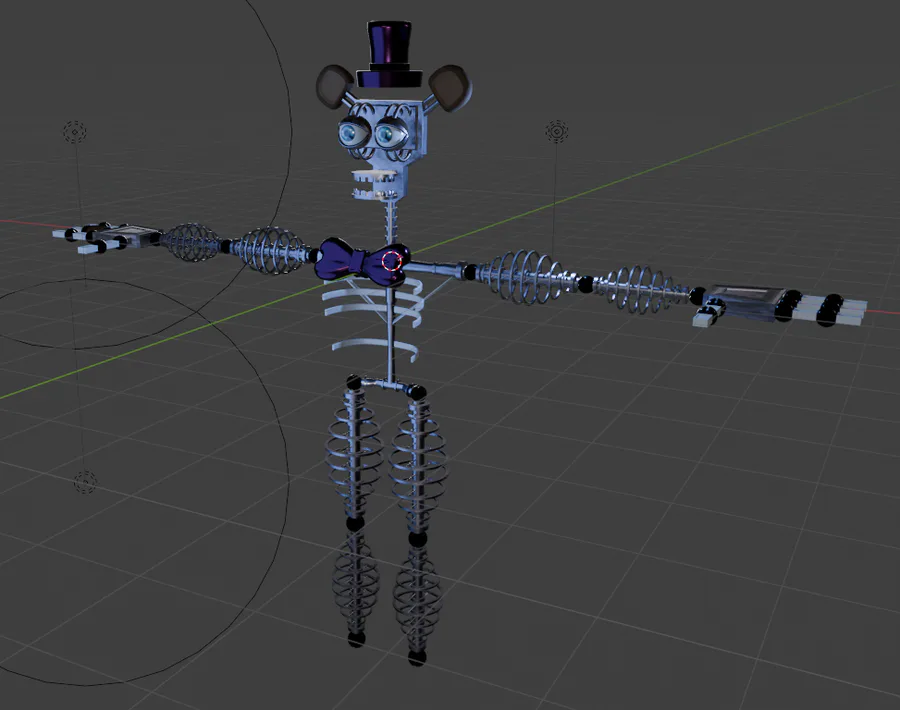The width and height of the screenshot is (900, 710).
Task: Select the mechanical hand nearest the large circles
Action: coord(107,237)
